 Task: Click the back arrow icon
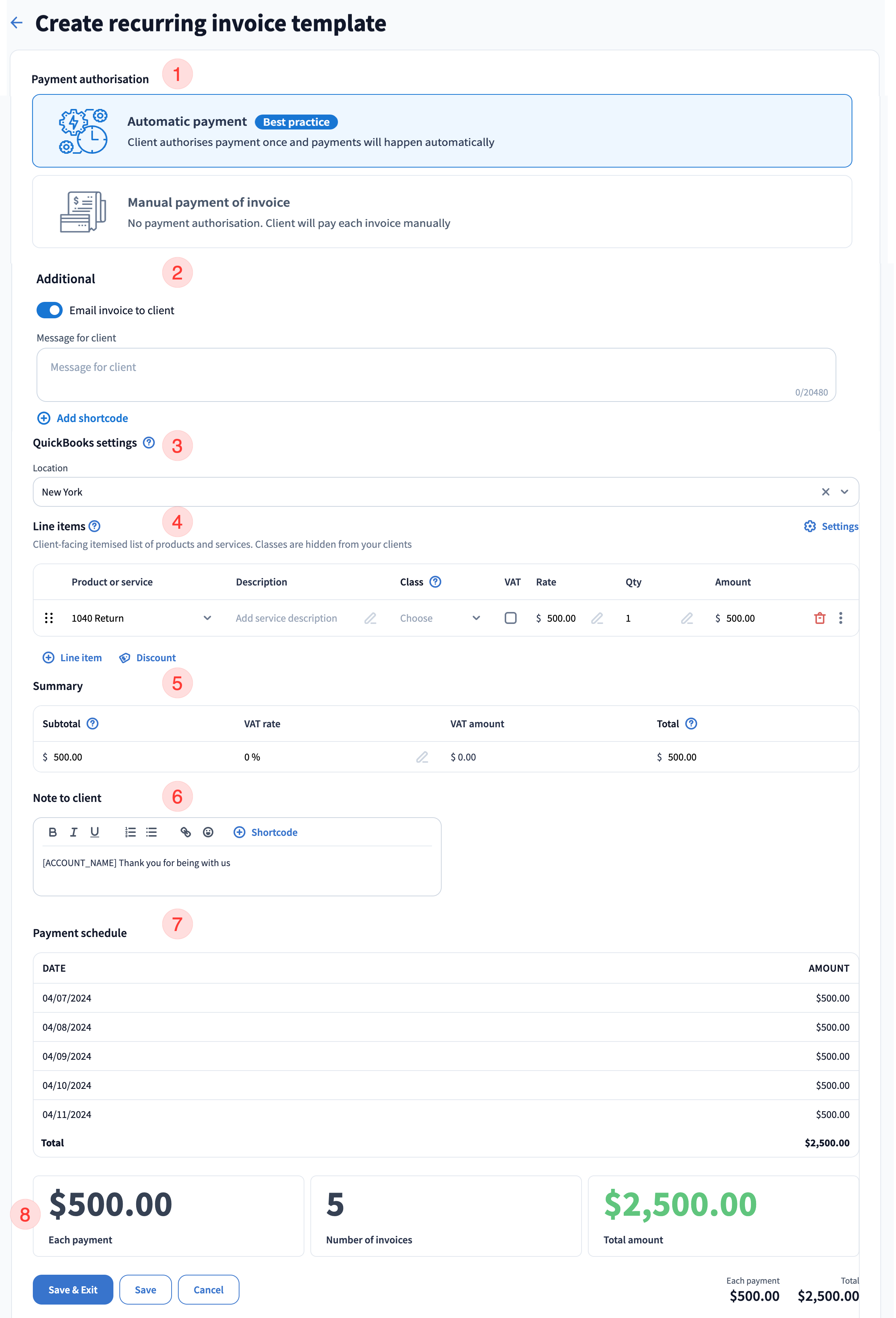pos(17,23)
